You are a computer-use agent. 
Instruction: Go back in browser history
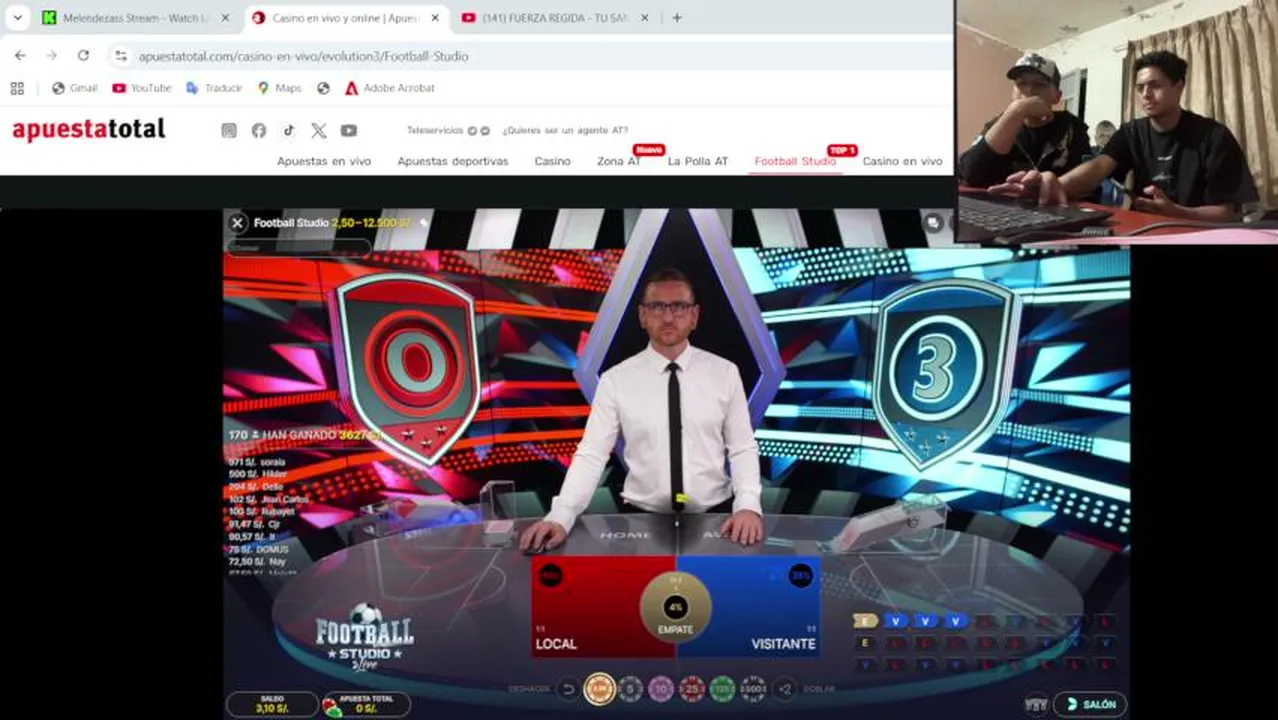(x=20, y=56)
